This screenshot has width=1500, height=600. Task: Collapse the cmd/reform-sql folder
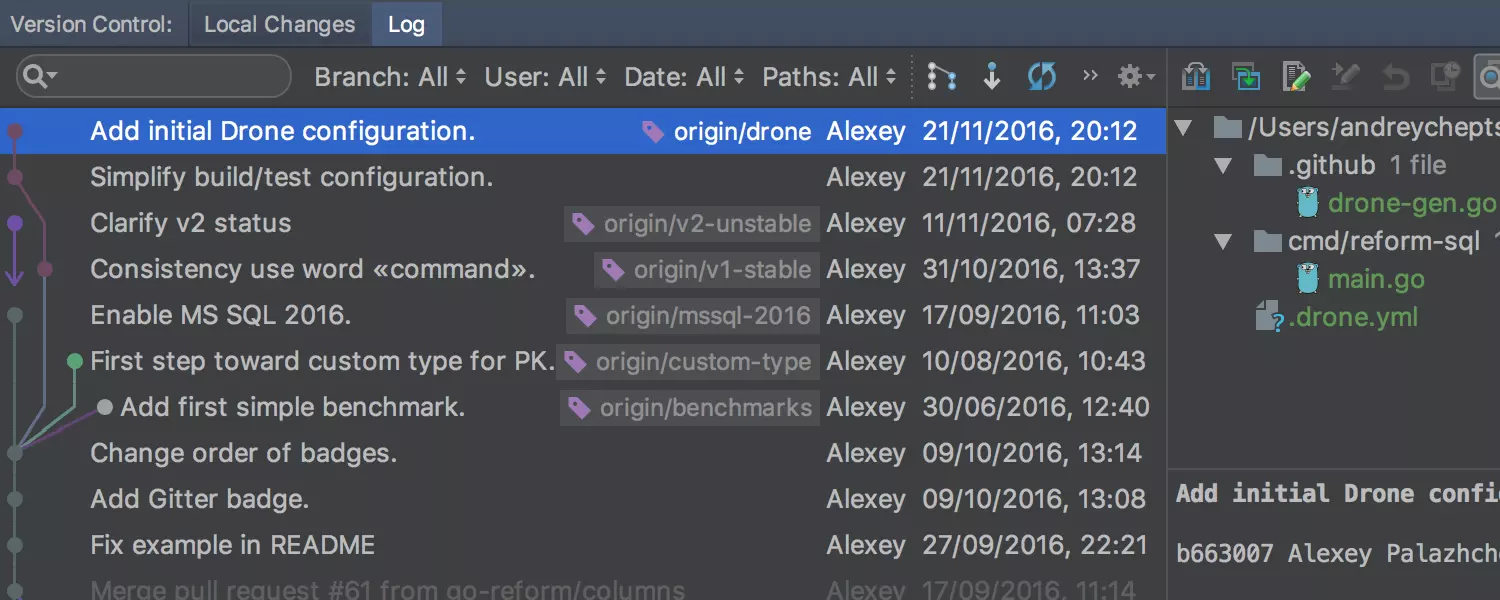pyautogui.click(x=1223, y=242)
